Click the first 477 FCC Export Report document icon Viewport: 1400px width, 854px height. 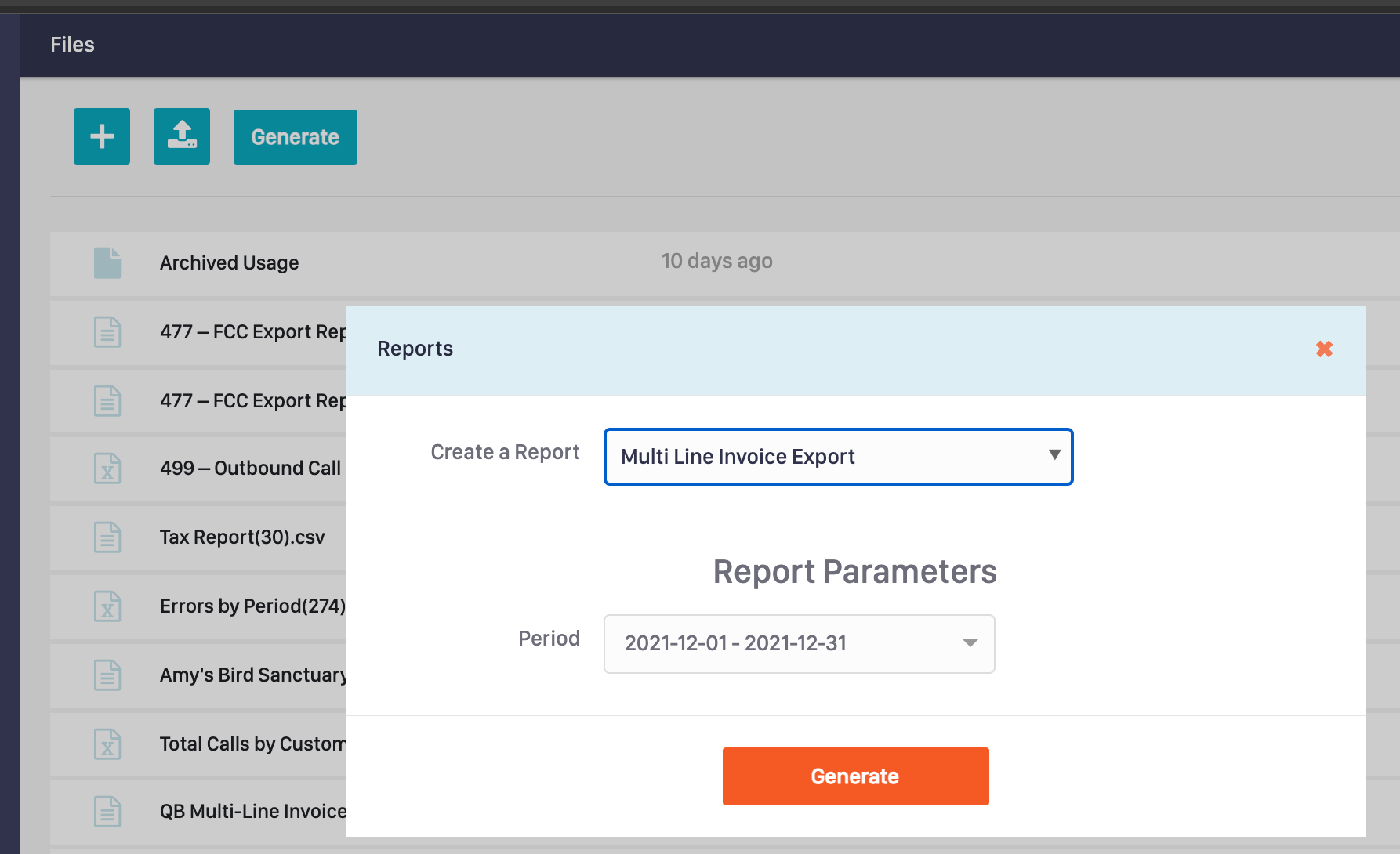(x=108, y=332)
